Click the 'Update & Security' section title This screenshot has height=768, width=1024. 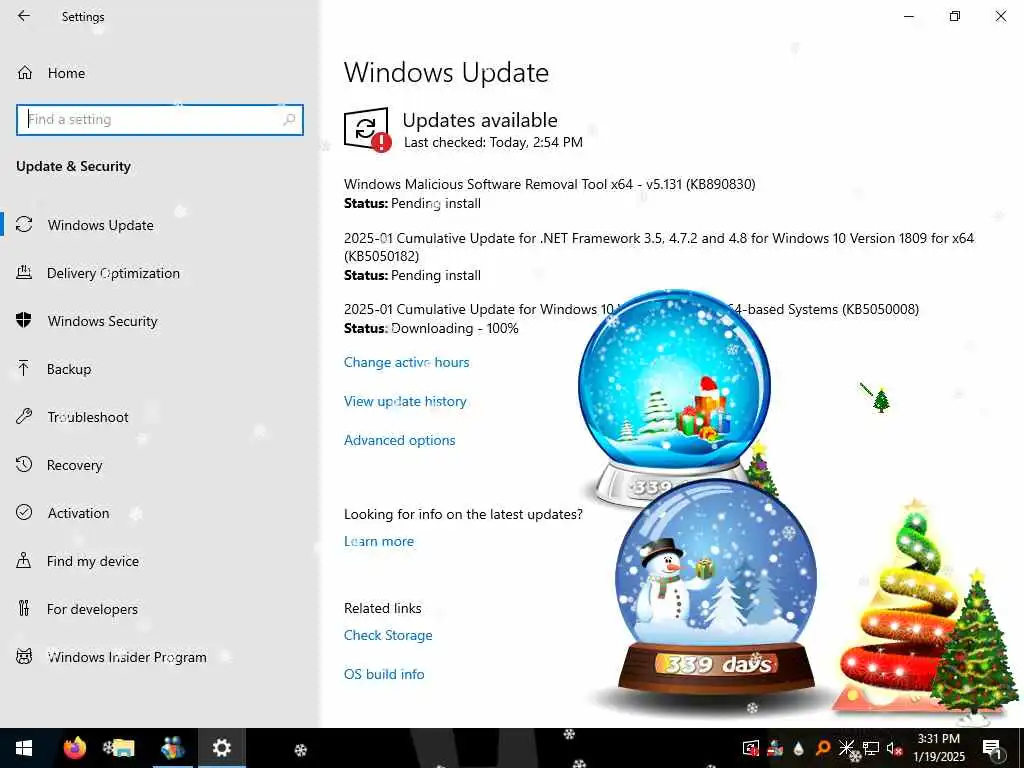73,167
